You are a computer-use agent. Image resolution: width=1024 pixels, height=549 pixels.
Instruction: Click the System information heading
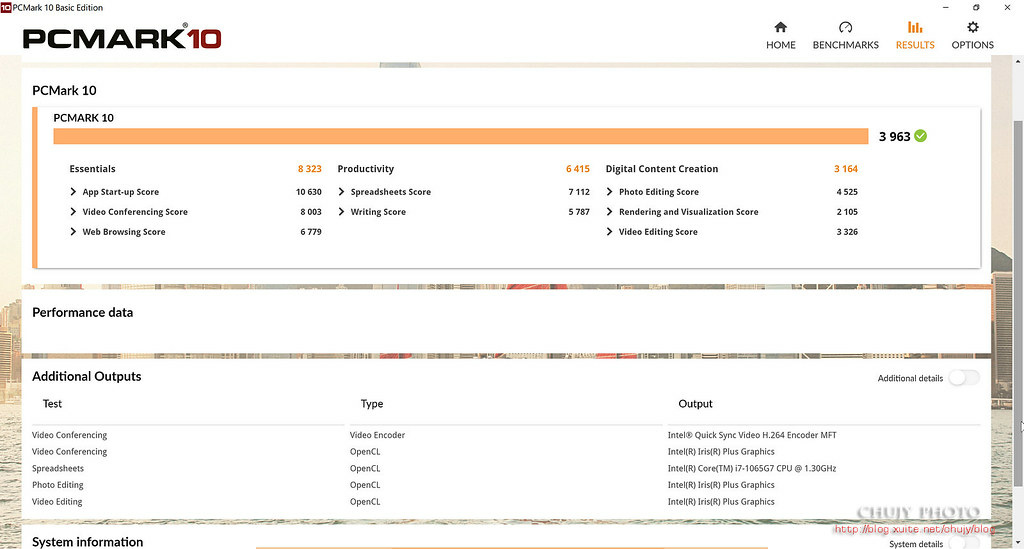pos(88,542)
